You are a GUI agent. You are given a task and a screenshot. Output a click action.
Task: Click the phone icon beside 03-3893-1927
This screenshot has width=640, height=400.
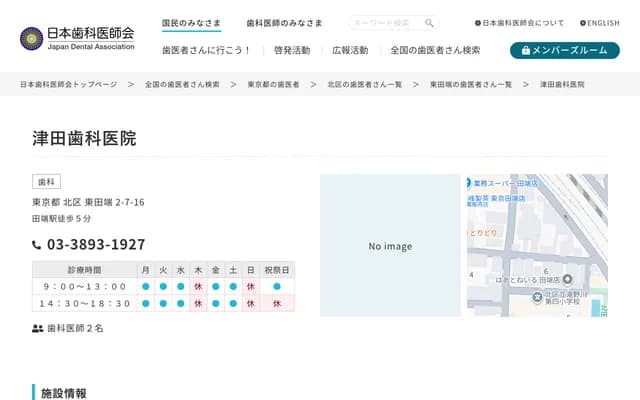click(37, 245)
